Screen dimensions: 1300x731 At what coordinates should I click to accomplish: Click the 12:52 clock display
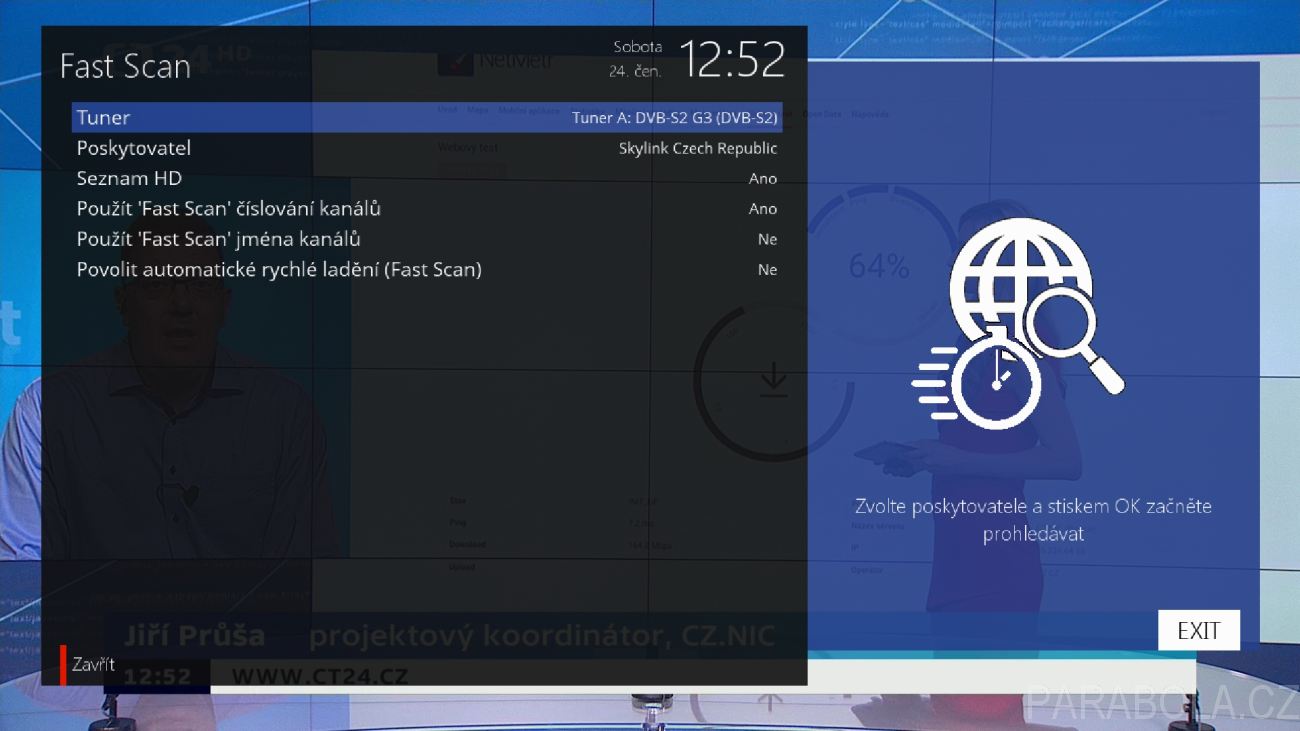[732, 60]
